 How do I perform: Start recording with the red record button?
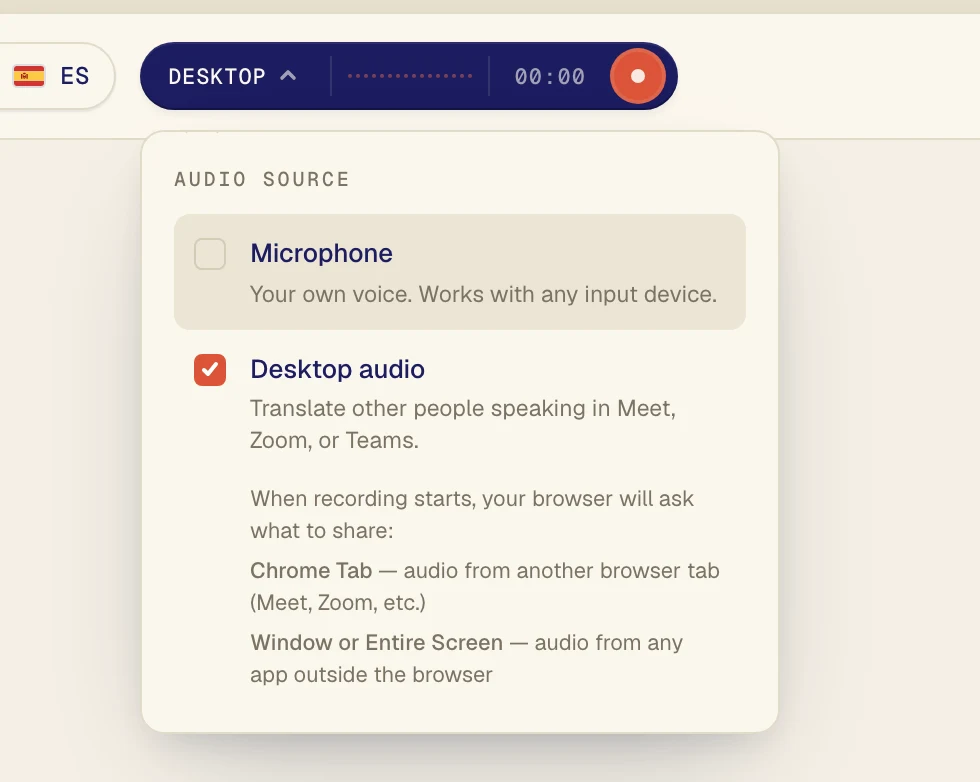click(638, 76)
